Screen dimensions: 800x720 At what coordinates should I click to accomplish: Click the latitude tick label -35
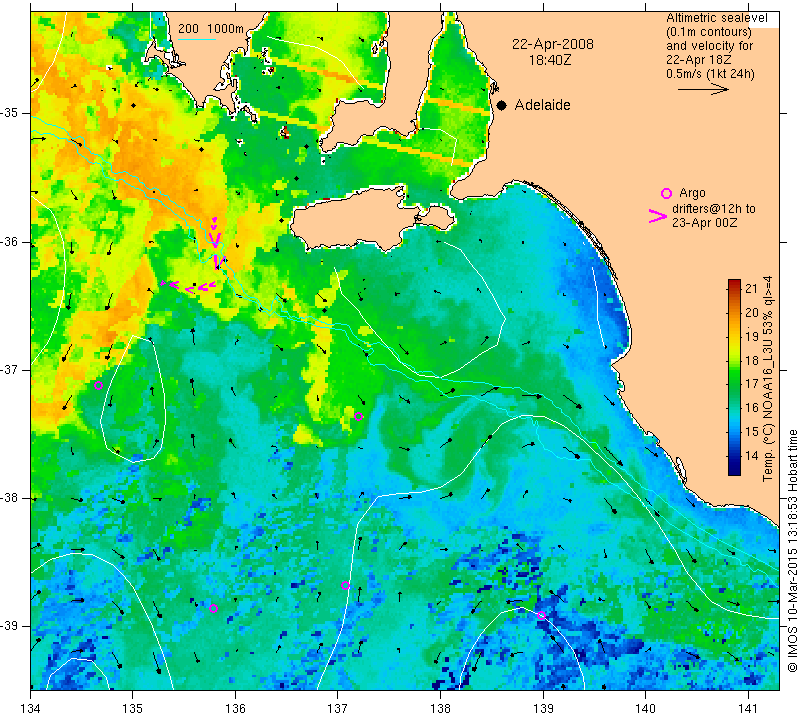tap(9, 113)
